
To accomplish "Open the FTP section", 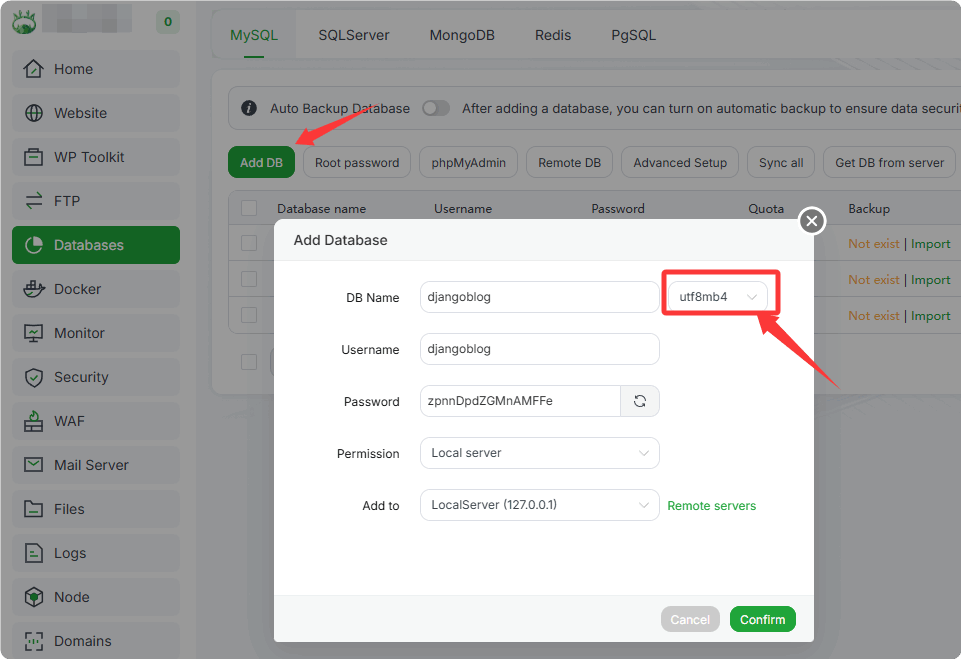I will [x=96, y=201].
